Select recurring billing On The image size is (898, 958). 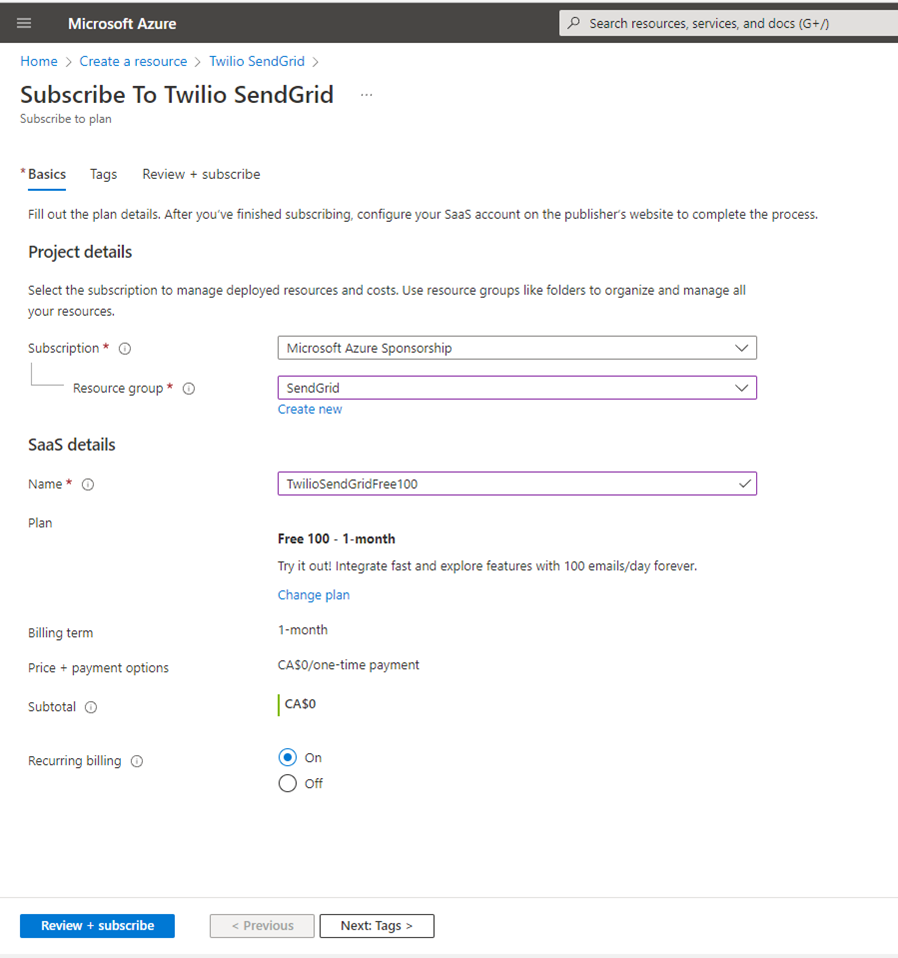tap(288, 758)
